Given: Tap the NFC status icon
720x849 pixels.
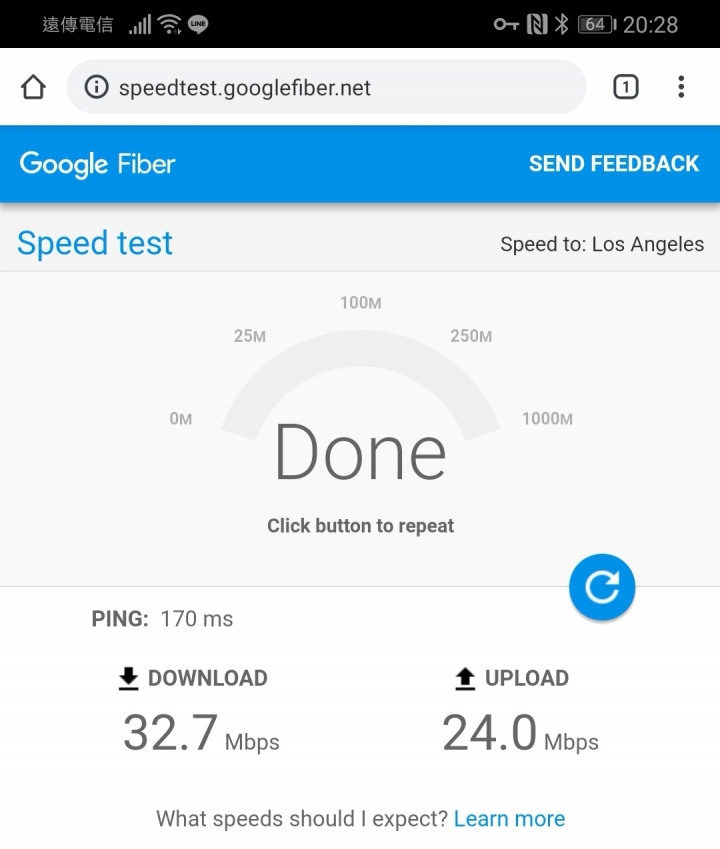Looking at the screenshot, I should [x=537, y=24].
